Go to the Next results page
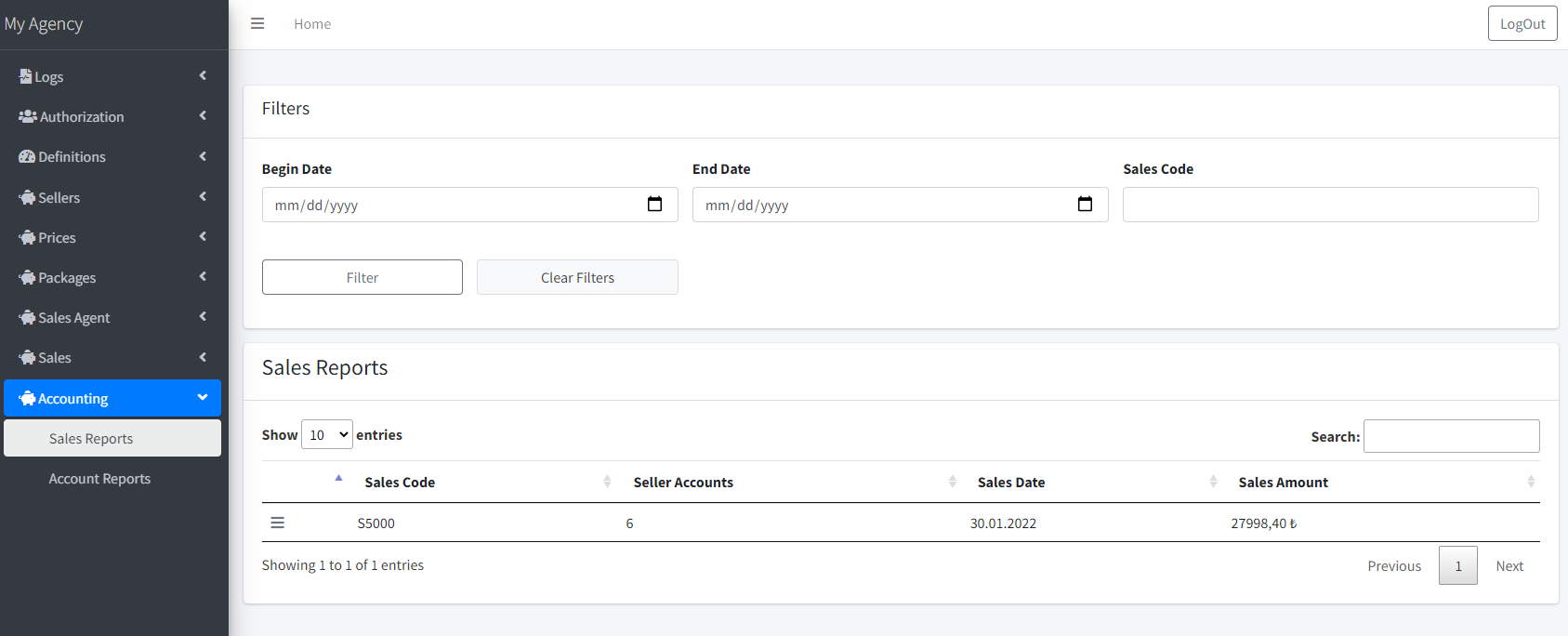1568x636 pixels. 1509,565
